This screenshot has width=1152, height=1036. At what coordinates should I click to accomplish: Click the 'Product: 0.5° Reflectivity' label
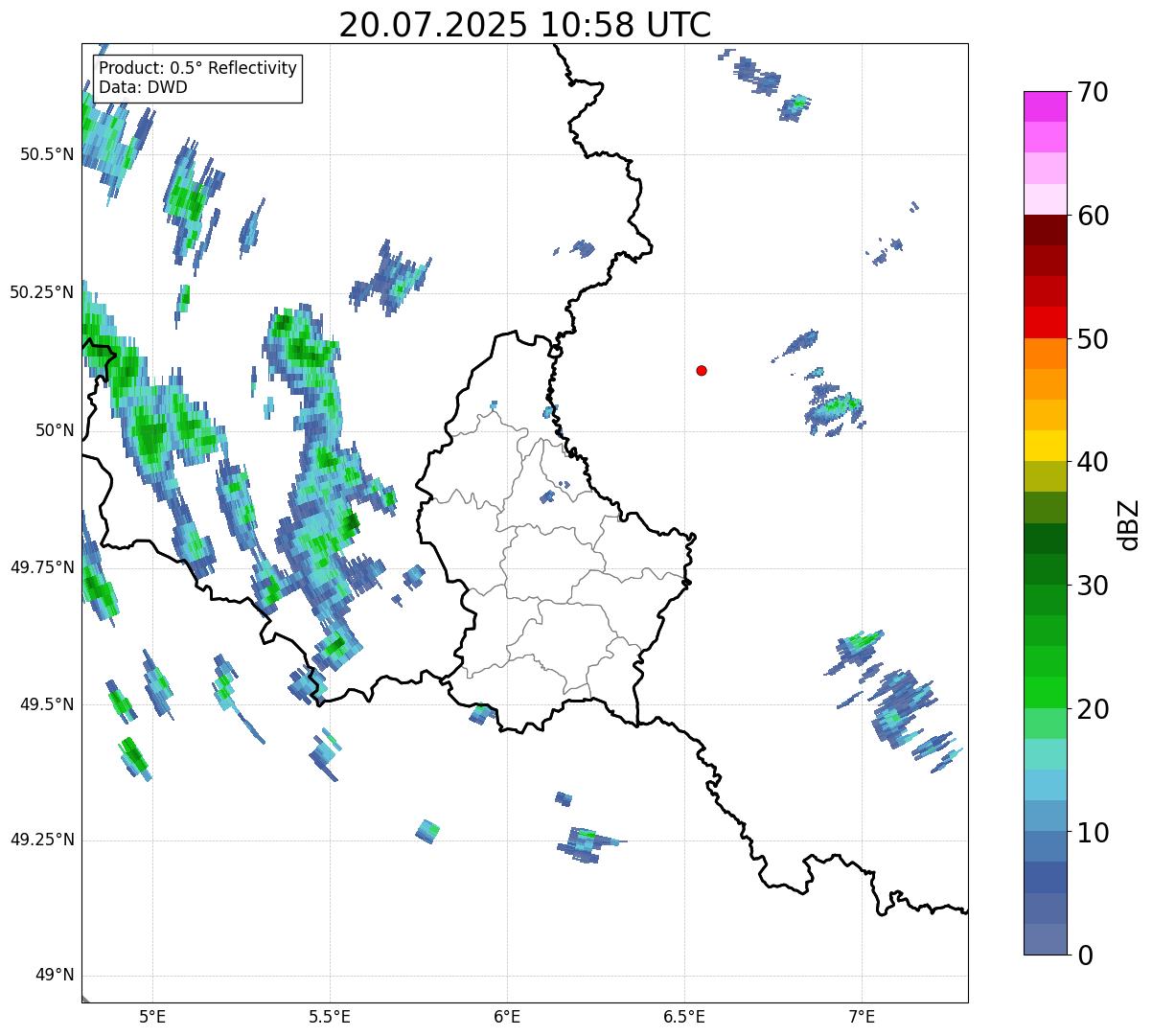pos(198,69)
